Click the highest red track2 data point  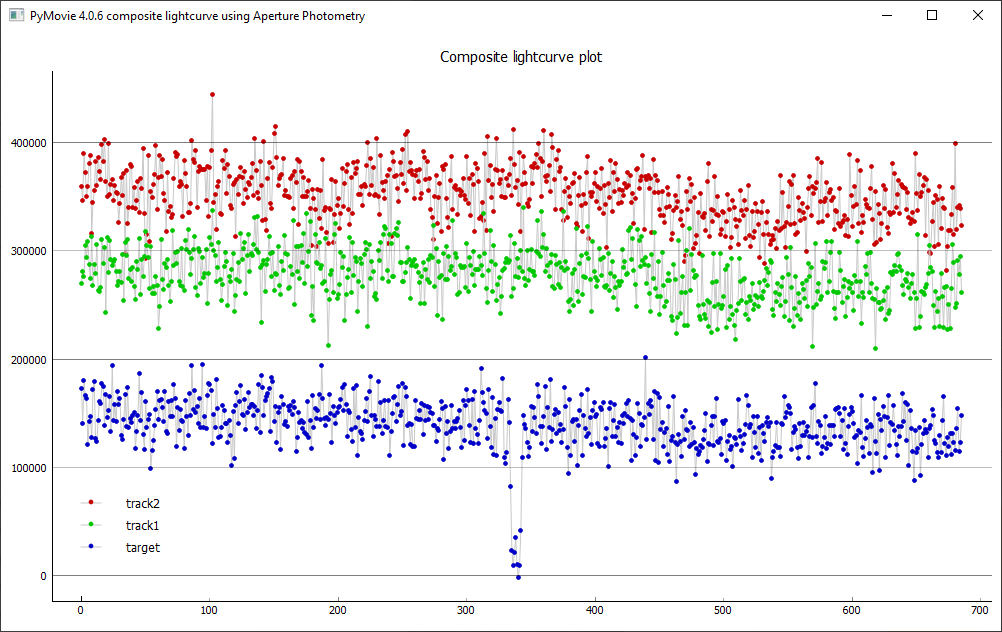[x=212, y=95]
